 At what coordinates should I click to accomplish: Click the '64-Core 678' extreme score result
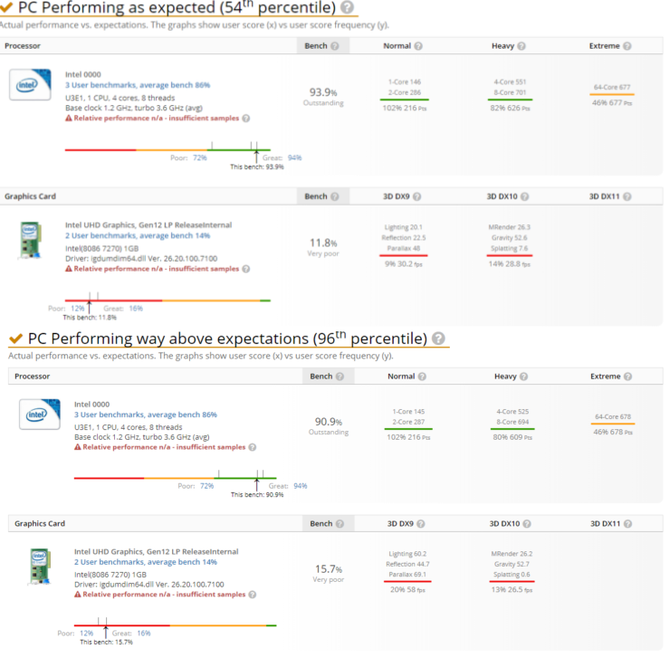click(x=612, y=417)
